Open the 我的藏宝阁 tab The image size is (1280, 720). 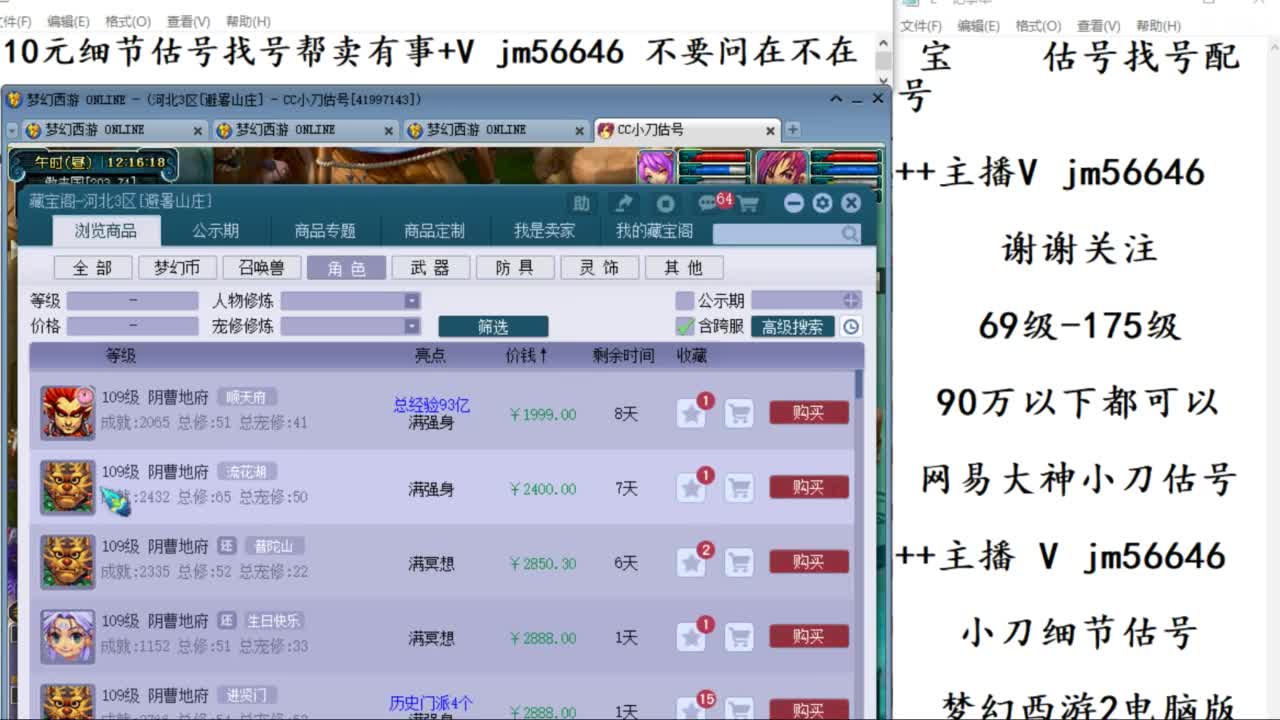coord(654,231)
